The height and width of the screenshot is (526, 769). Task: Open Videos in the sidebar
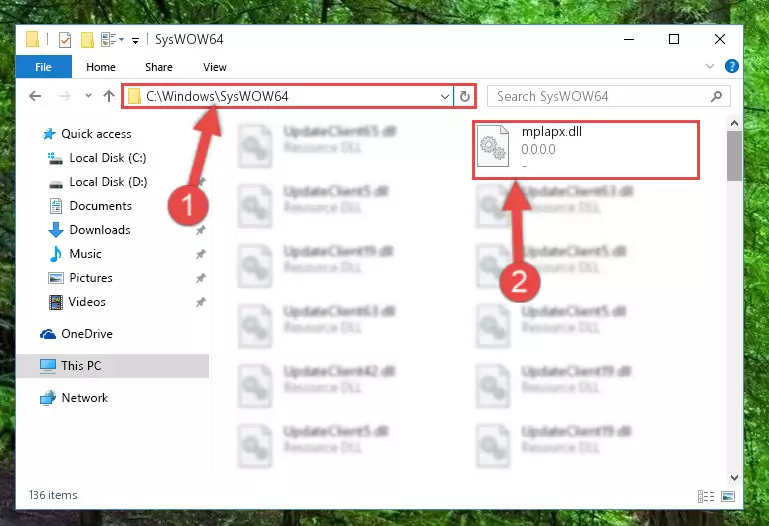coord(87,302)
